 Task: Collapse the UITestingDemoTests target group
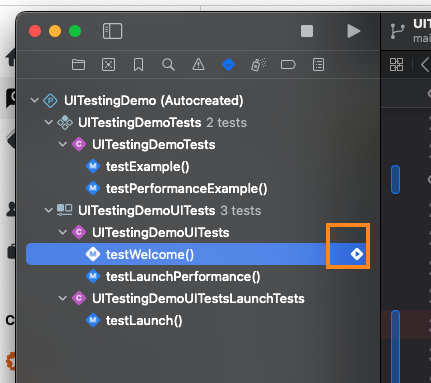49,122
